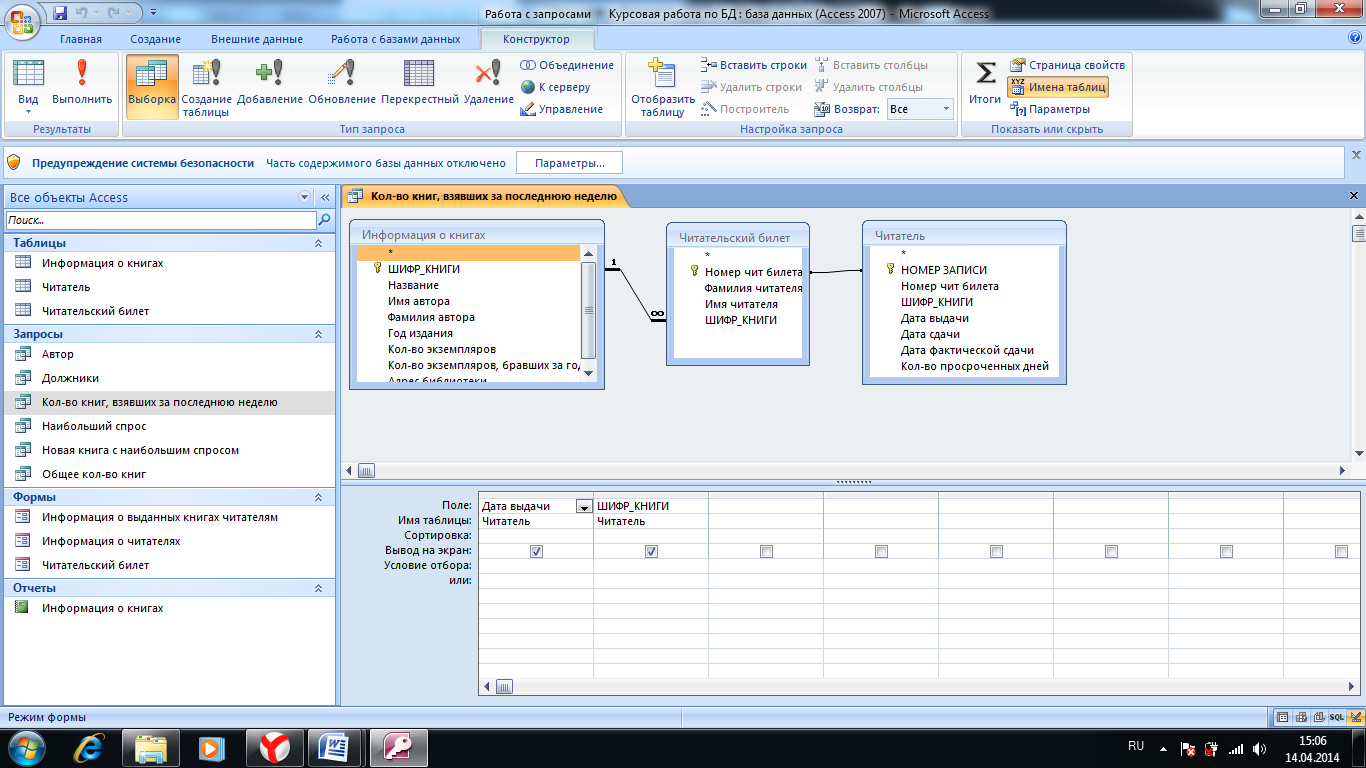Open the Отобразить таблицу dialog
This screenshot has width=1366, height=768.
click(662, 87)
